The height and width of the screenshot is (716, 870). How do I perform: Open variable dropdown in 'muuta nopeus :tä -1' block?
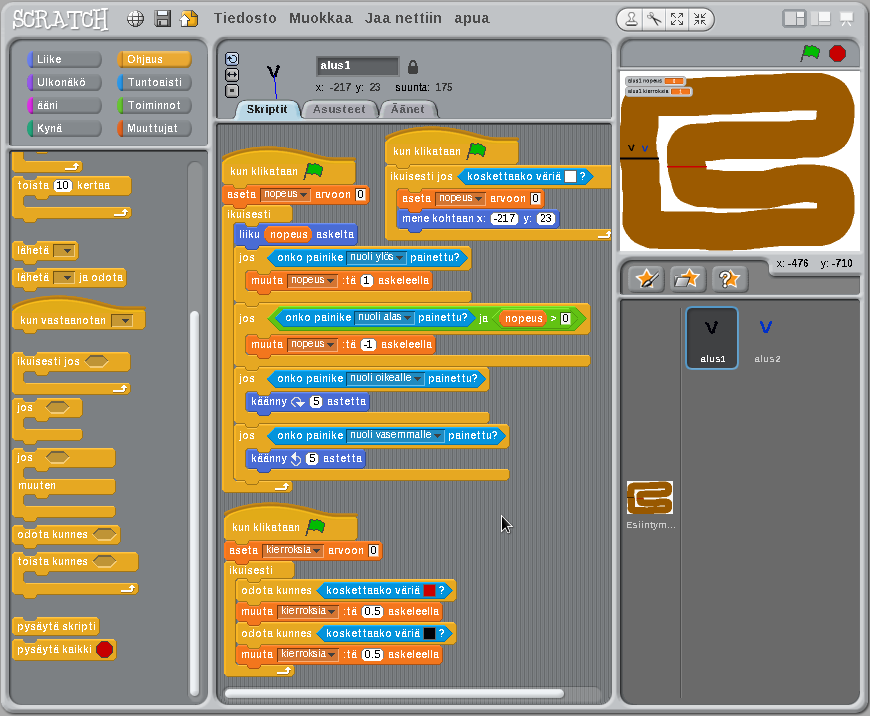(x=330, y=345)
